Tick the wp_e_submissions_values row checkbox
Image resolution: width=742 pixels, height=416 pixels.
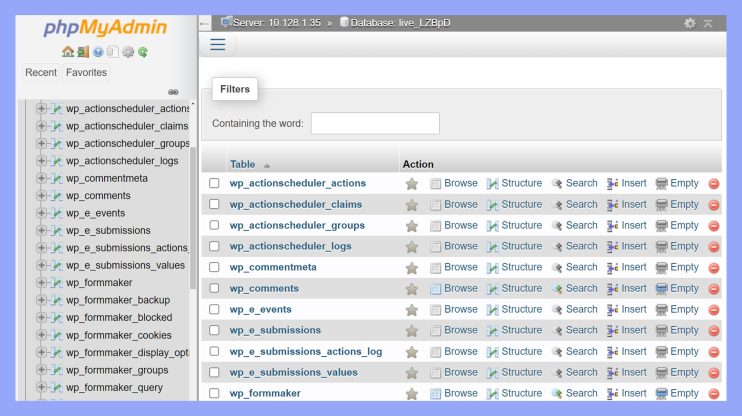[214, 372]
